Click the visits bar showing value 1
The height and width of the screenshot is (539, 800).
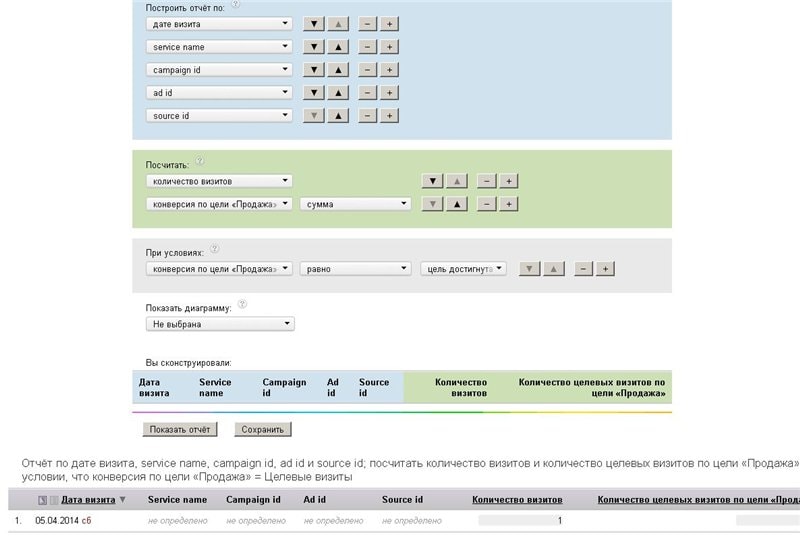point(521,521)
